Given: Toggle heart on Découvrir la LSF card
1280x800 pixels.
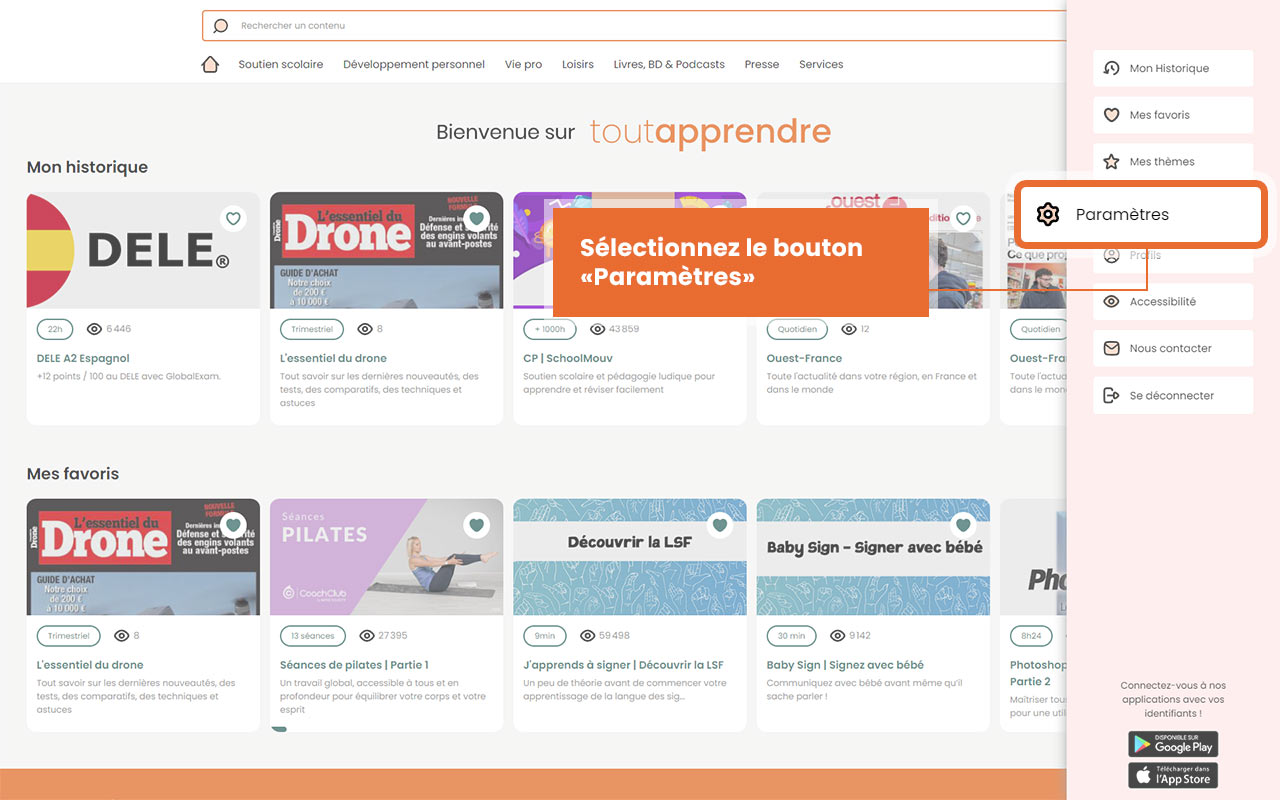Looking at the screenshot, I should coord(720,525).
